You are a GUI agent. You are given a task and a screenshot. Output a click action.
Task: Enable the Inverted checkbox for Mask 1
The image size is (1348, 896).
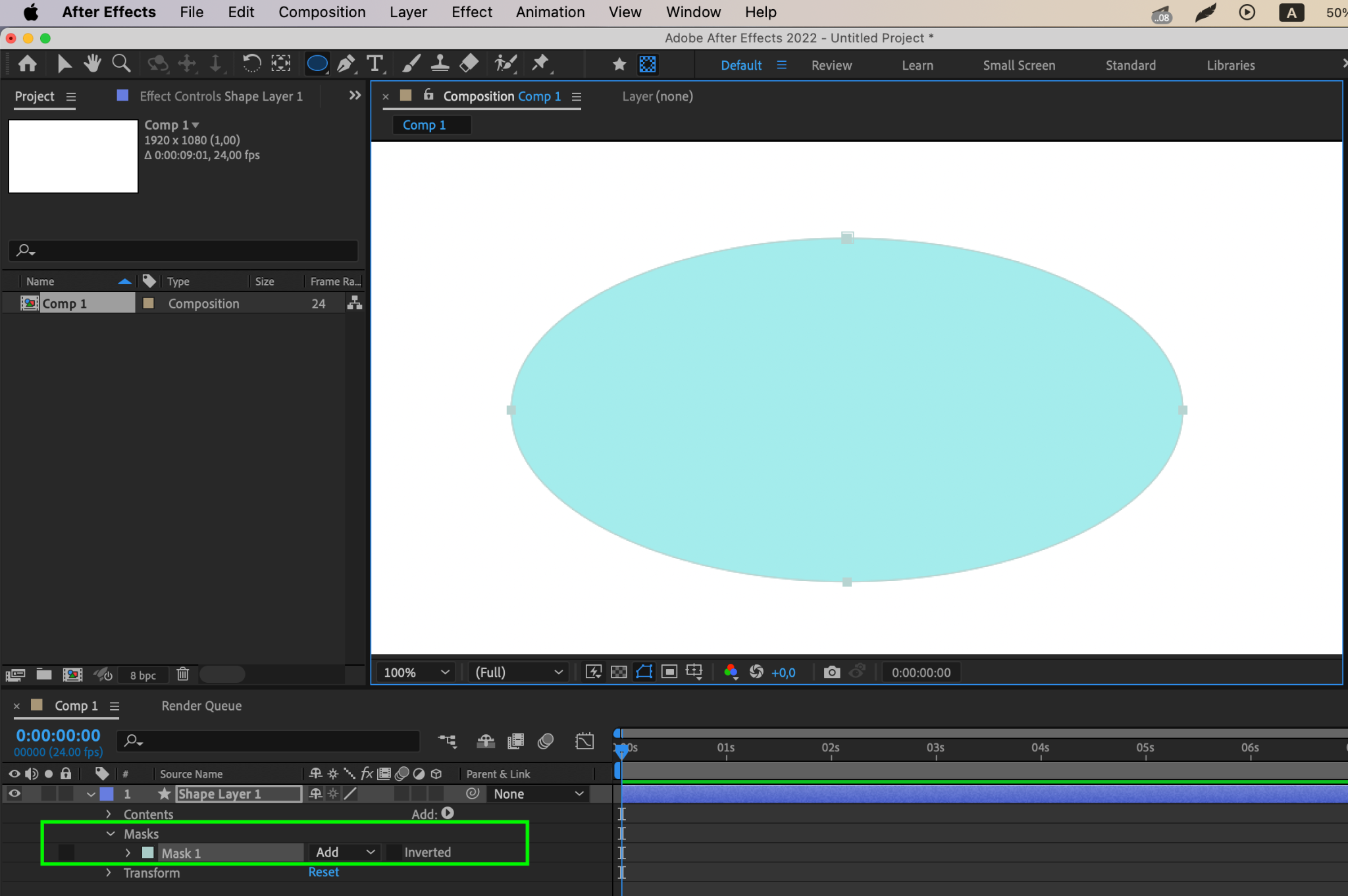394,853
